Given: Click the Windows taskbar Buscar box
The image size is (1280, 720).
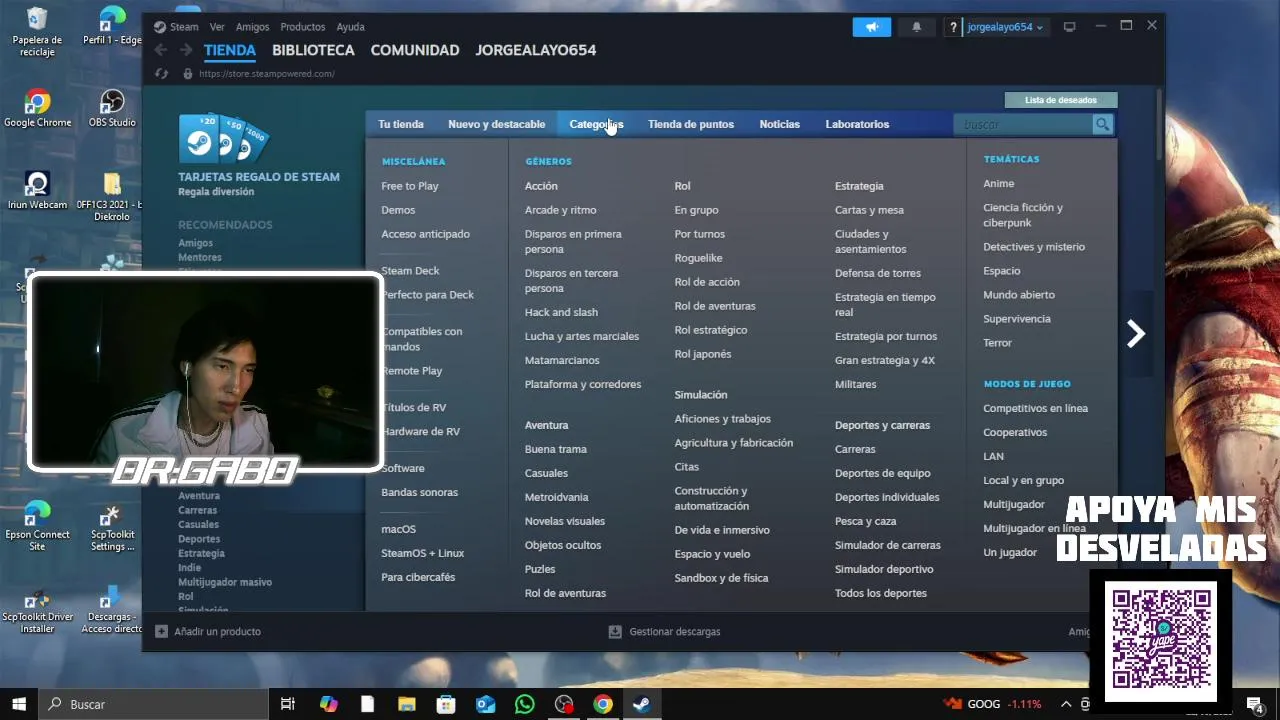Looking at the screenshot, I should pyautogui.click(x=153, y=704).
